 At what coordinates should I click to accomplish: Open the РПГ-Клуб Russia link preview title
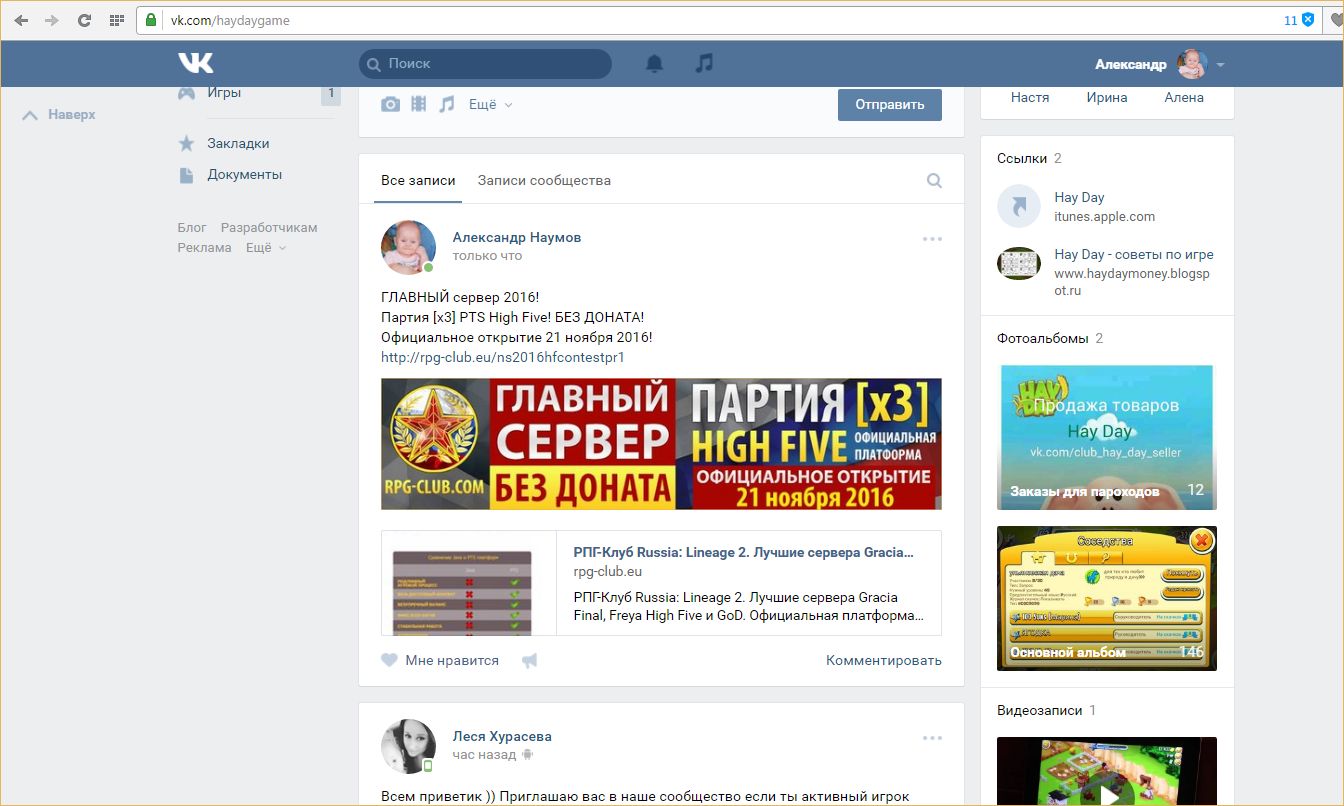click(744, 552)
